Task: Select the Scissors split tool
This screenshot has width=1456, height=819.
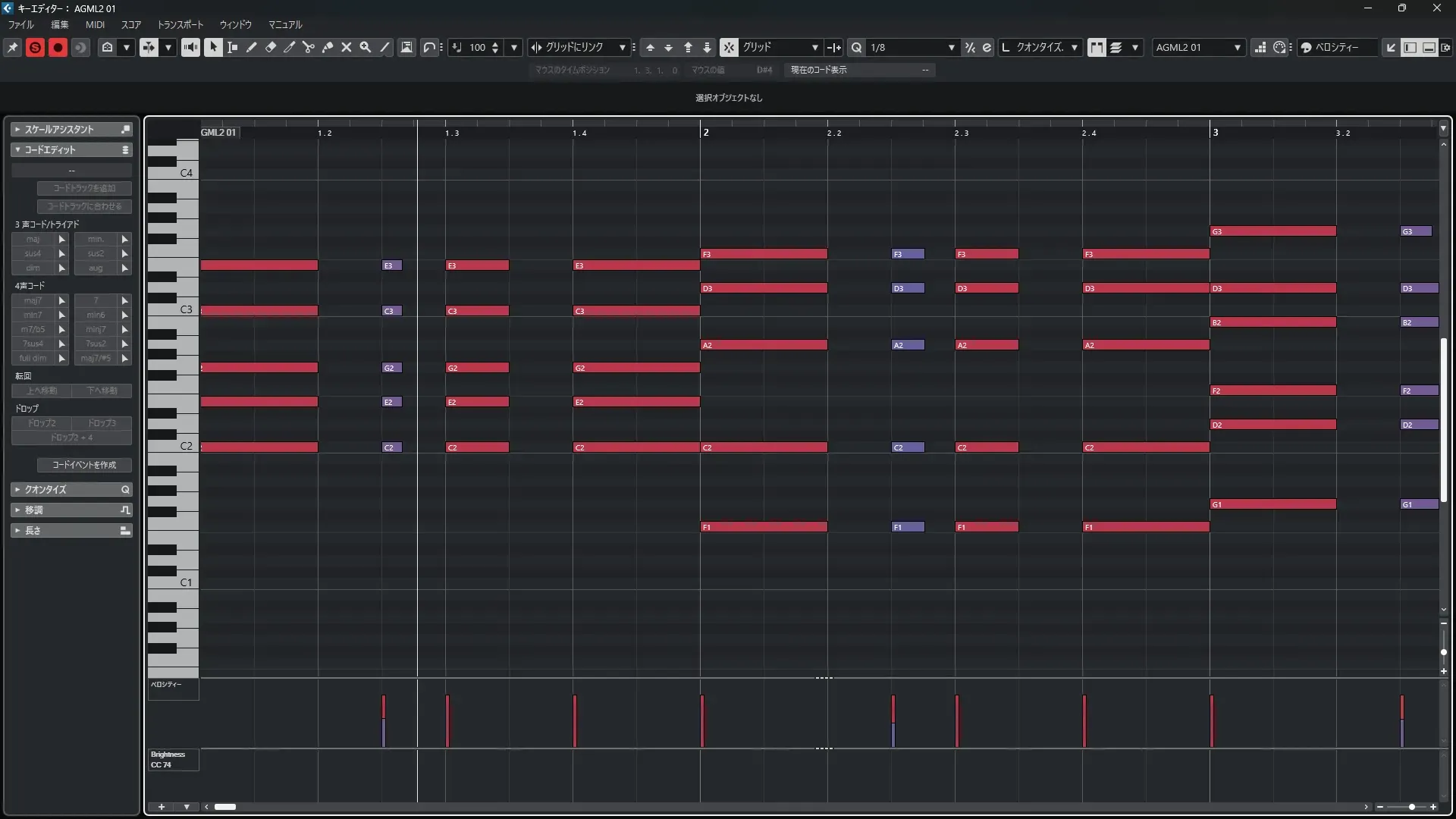Action: click(309, 47)
